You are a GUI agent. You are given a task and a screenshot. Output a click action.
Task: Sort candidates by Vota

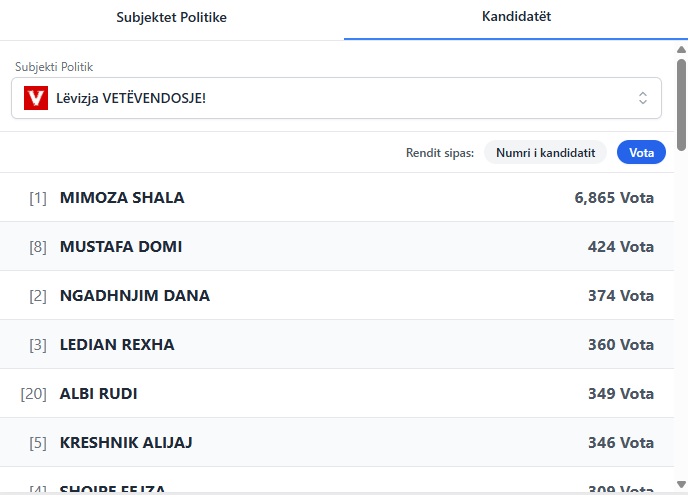pos(641,152)
